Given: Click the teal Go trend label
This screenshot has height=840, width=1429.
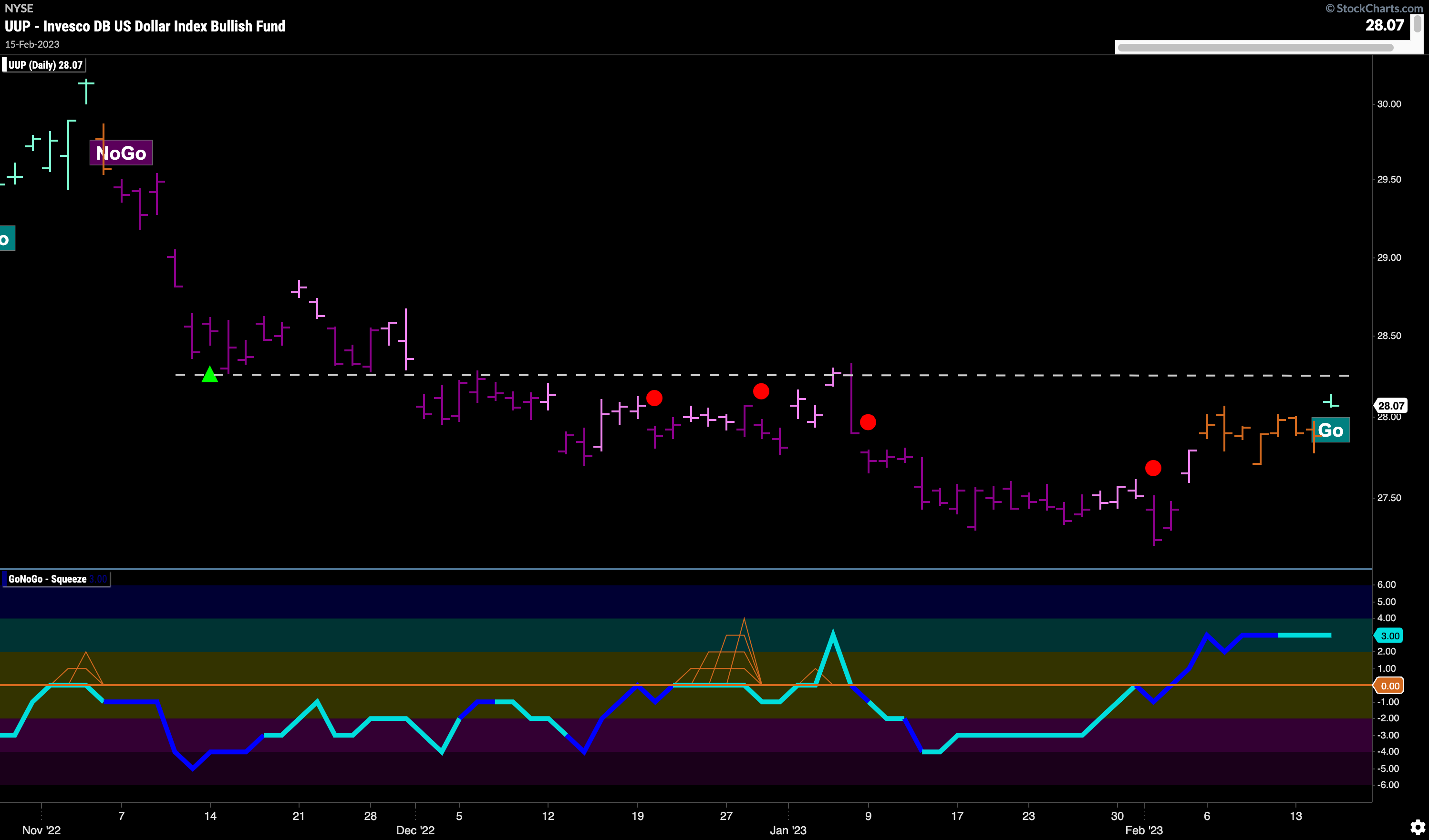Looking at the screenshot, I should [1330, 430].
